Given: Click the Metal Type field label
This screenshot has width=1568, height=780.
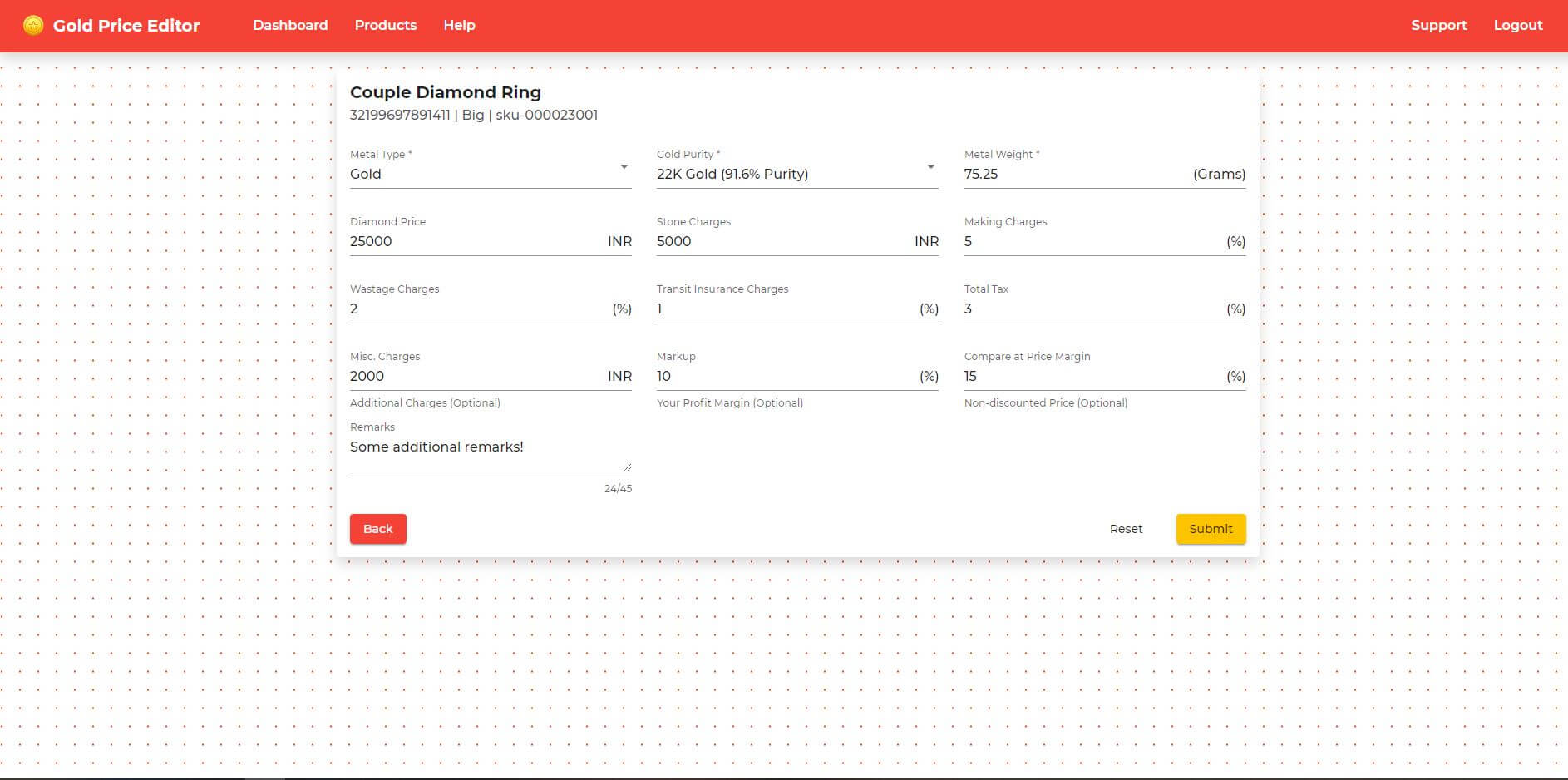Looking at the screenshot, I should point(381,154).
